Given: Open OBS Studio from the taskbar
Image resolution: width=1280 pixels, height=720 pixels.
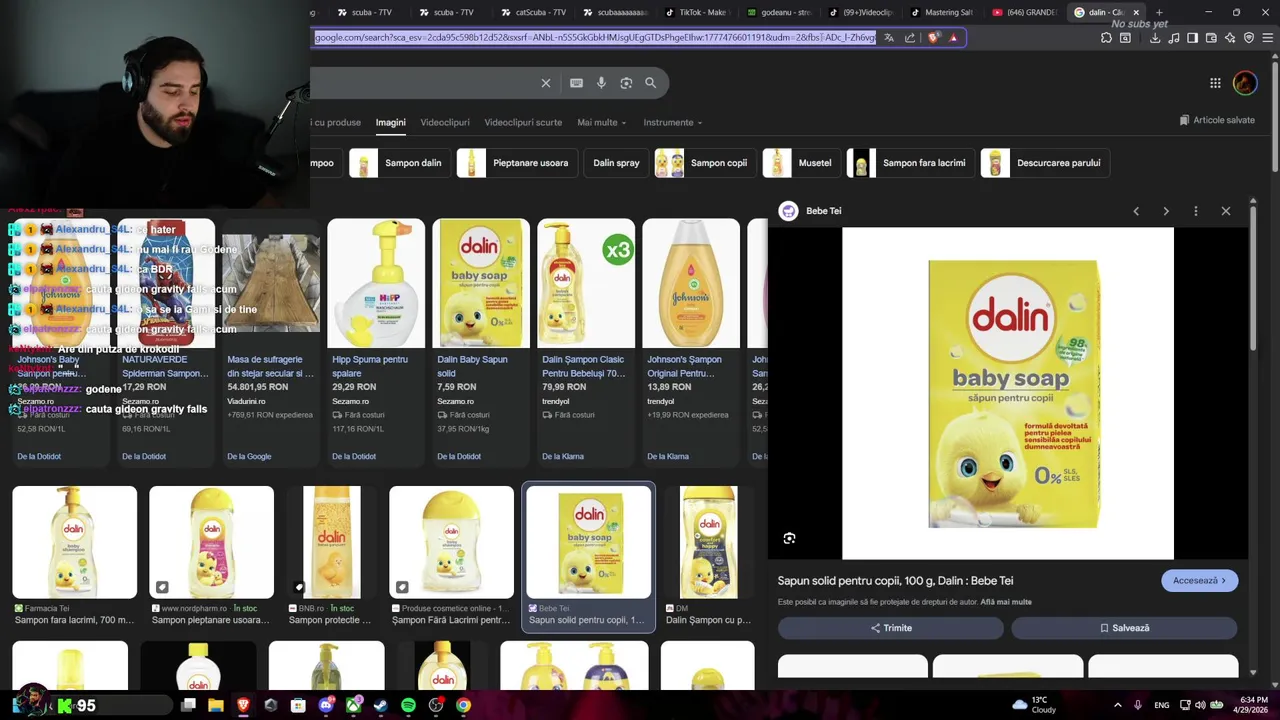Looking at the screenshot, I should (x=436, y=705).
